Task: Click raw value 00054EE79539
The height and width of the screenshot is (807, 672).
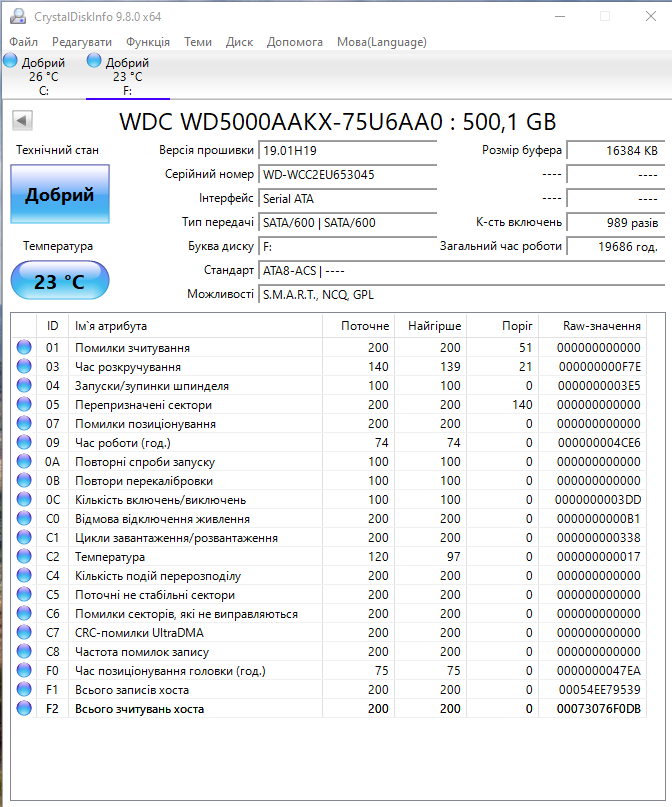Action: (599, 690)
